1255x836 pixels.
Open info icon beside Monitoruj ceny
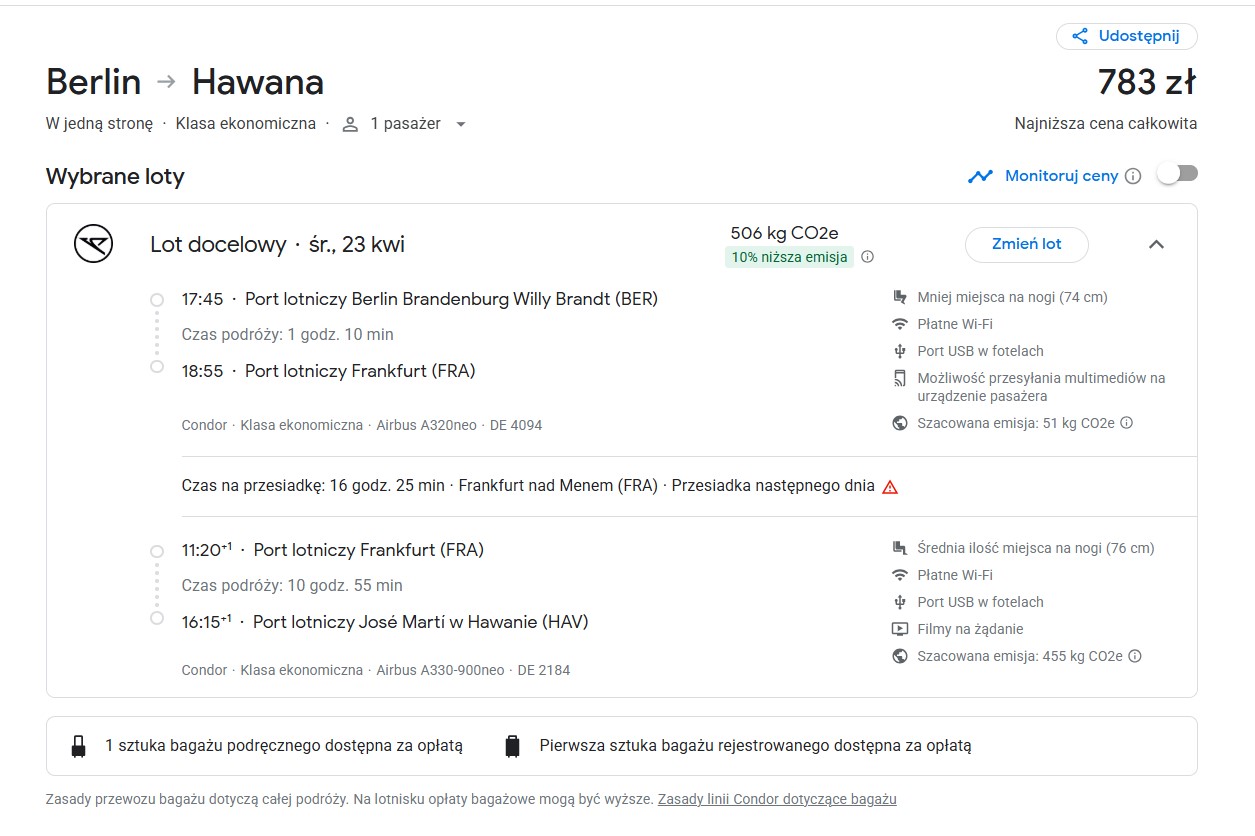pyautogui.click(x=1133, y=176)
